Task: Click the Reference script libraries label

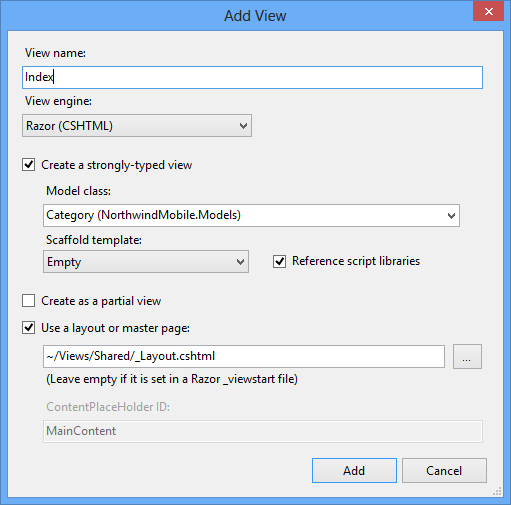Action: click(356, 261)
